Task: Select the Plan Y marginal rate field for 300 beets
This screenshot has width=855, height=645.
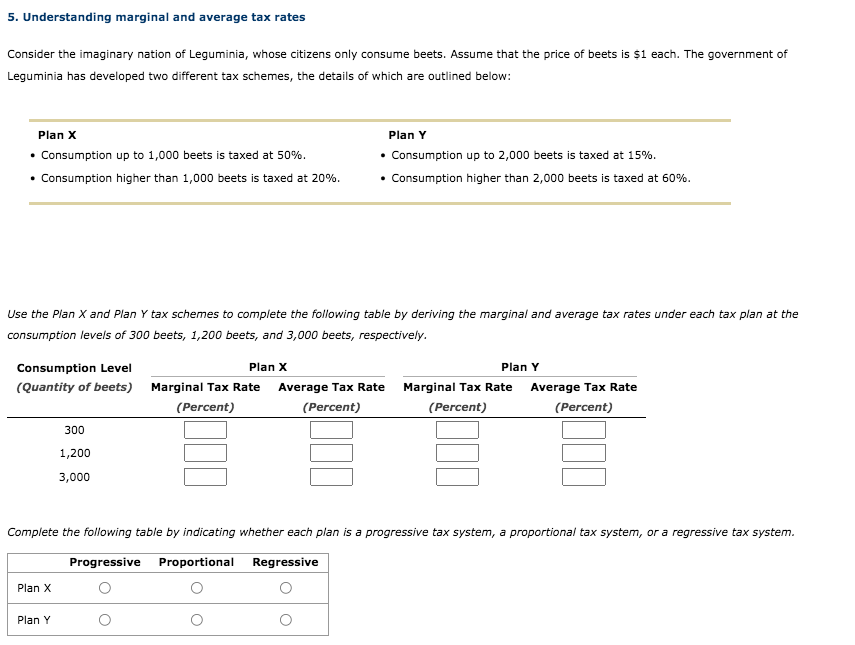Action: tap(458, 429)
